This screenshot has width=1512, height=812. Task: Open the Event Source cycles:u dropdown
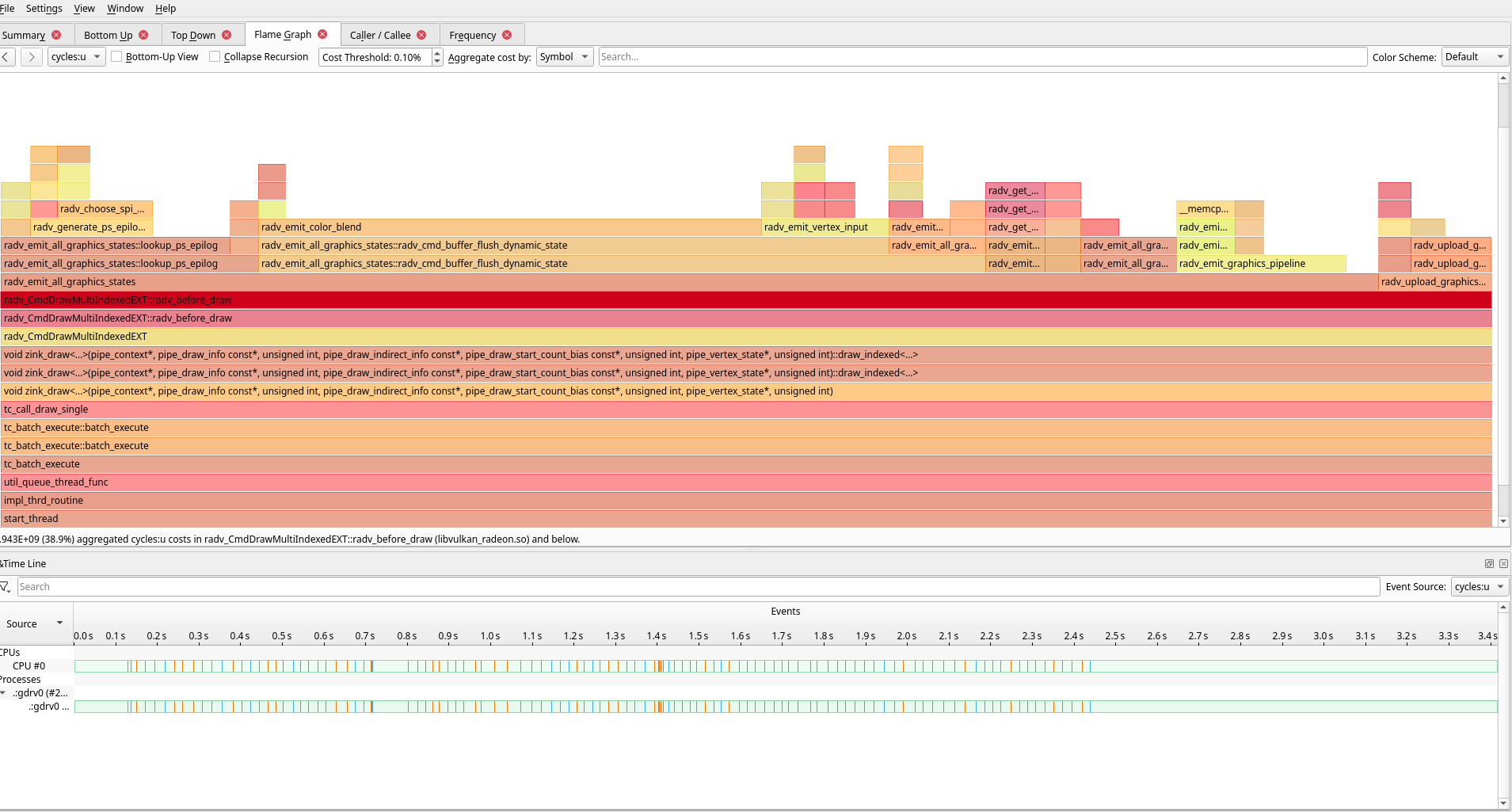point(1480,587)
